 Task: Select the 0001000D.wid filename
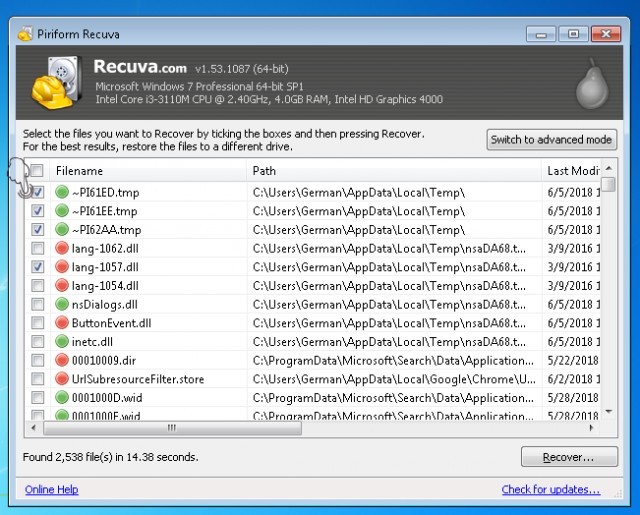coord(107,397)
